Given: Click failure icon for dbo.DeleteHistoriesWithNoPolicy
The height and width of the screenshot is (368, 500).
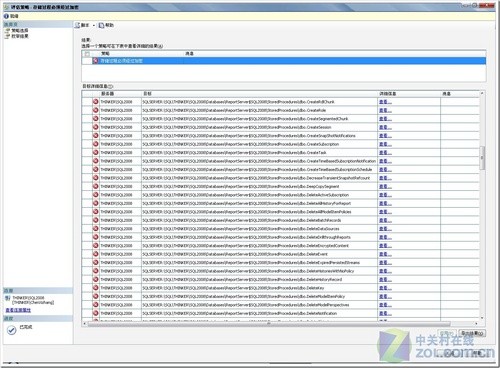Looking at the screenshot, I should pos(96,271).
